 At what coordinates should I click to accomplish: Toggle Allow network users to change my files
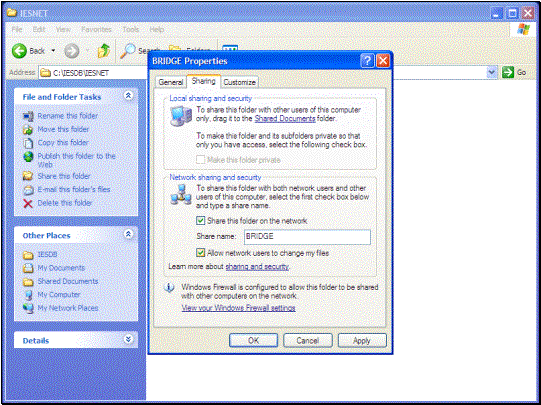[200, 253]
